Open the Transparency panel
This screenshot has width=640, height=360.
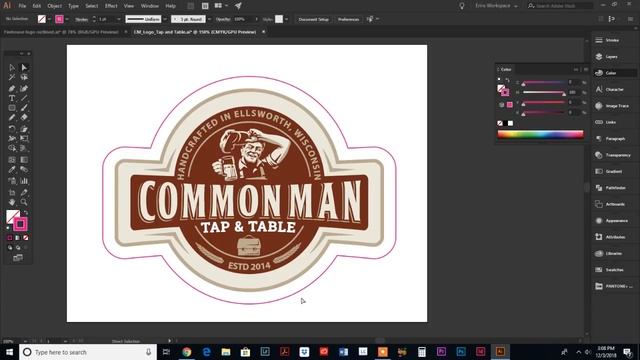613,155
